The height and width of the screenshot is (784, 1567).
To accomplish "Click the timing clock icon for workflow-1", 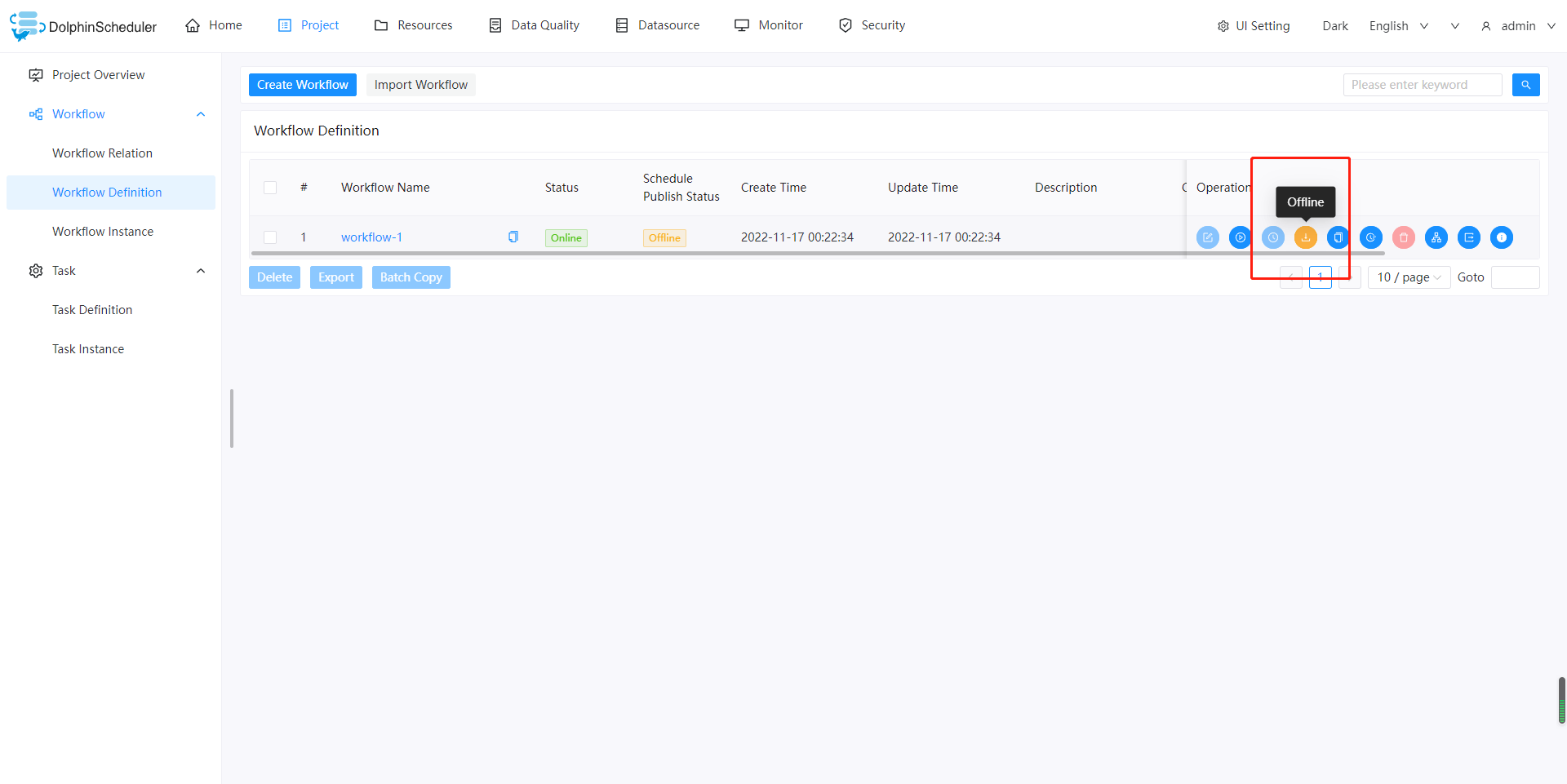I will [x=1273, y=237].
